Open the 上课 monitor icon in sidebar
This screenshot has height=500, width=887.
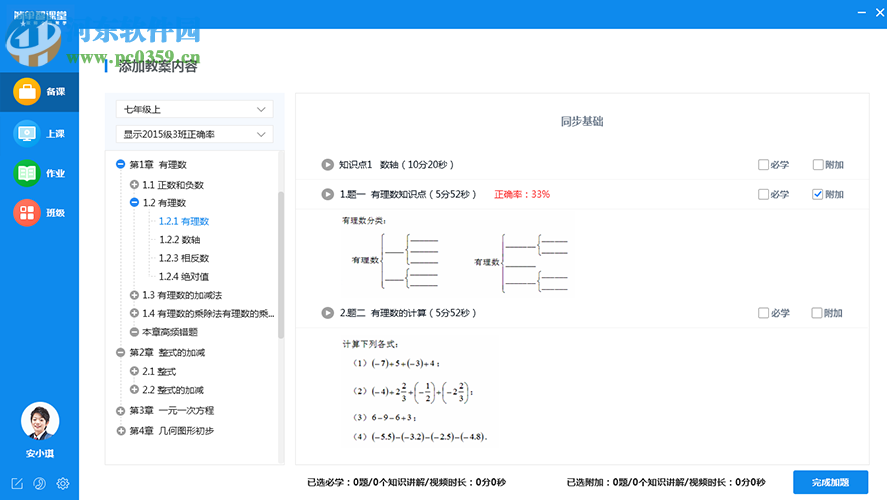[x=27, y=133]
